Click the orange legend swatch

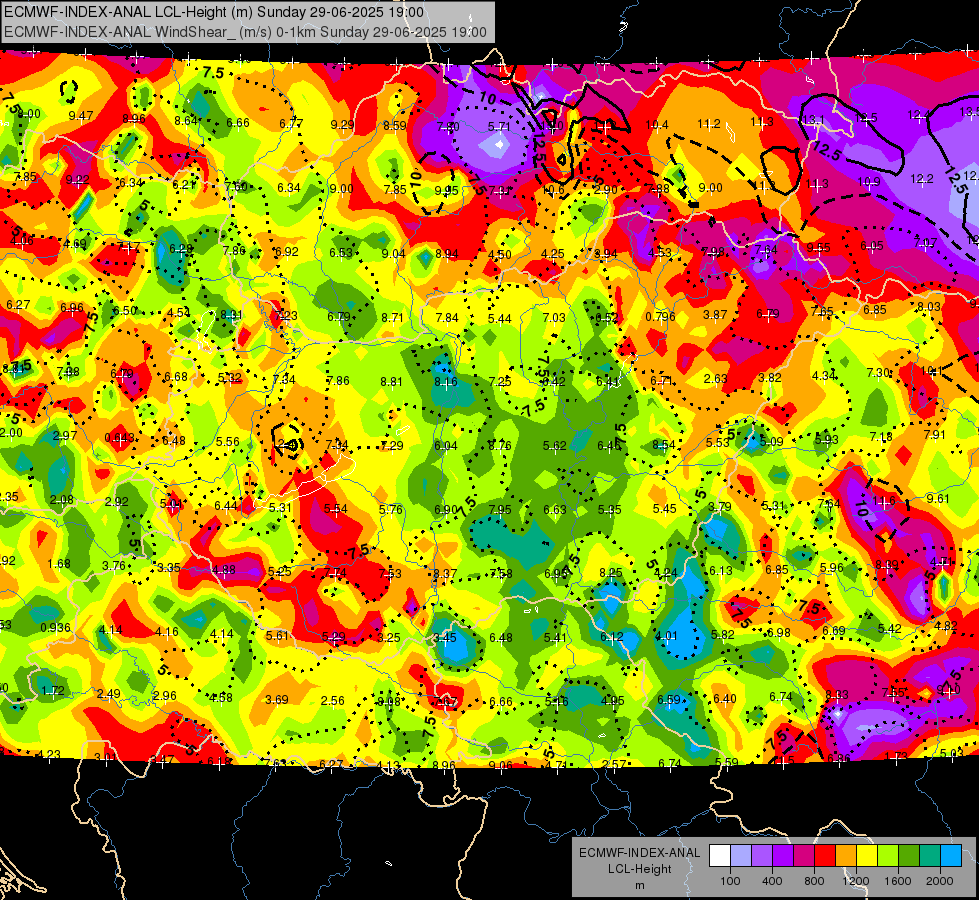(846, 856)
